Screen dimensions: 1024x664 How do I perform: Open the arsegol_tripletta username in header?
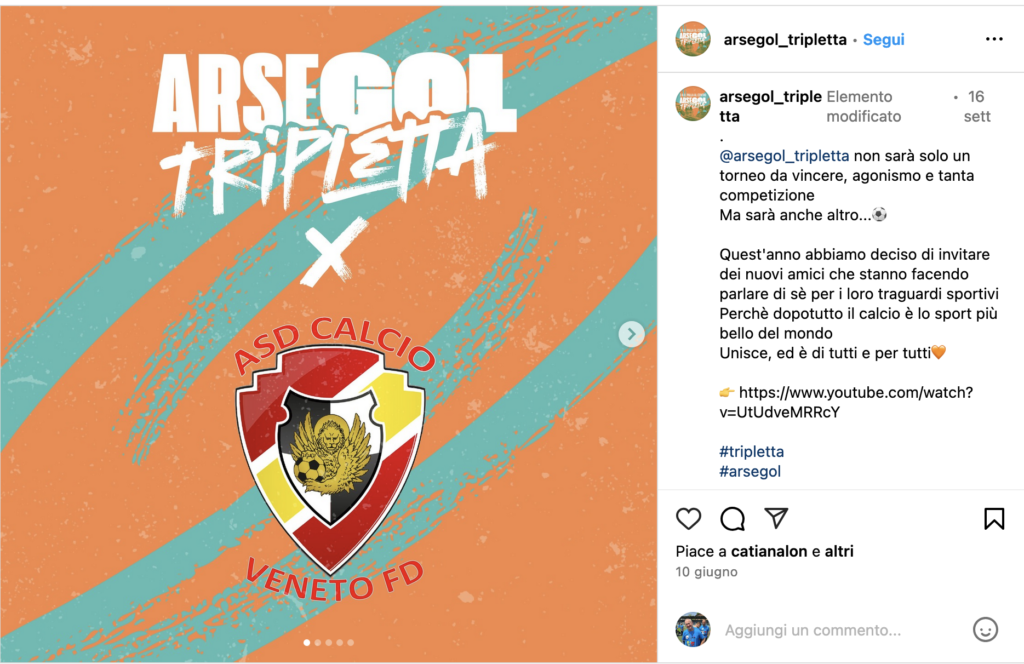[x=785, y=39]
